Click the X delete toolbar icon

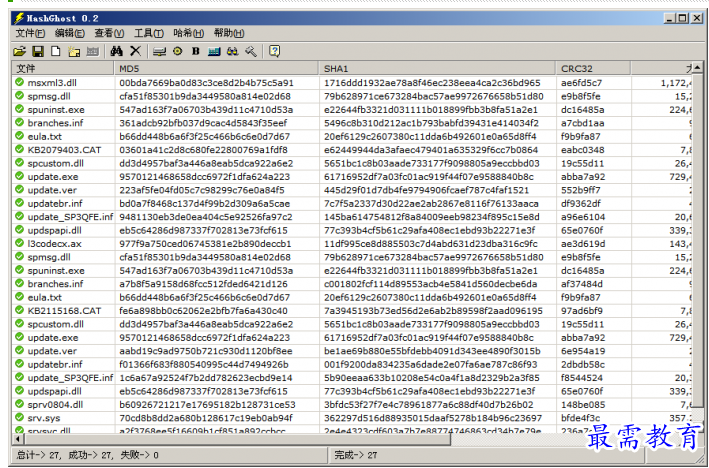[x=136, y=51]
